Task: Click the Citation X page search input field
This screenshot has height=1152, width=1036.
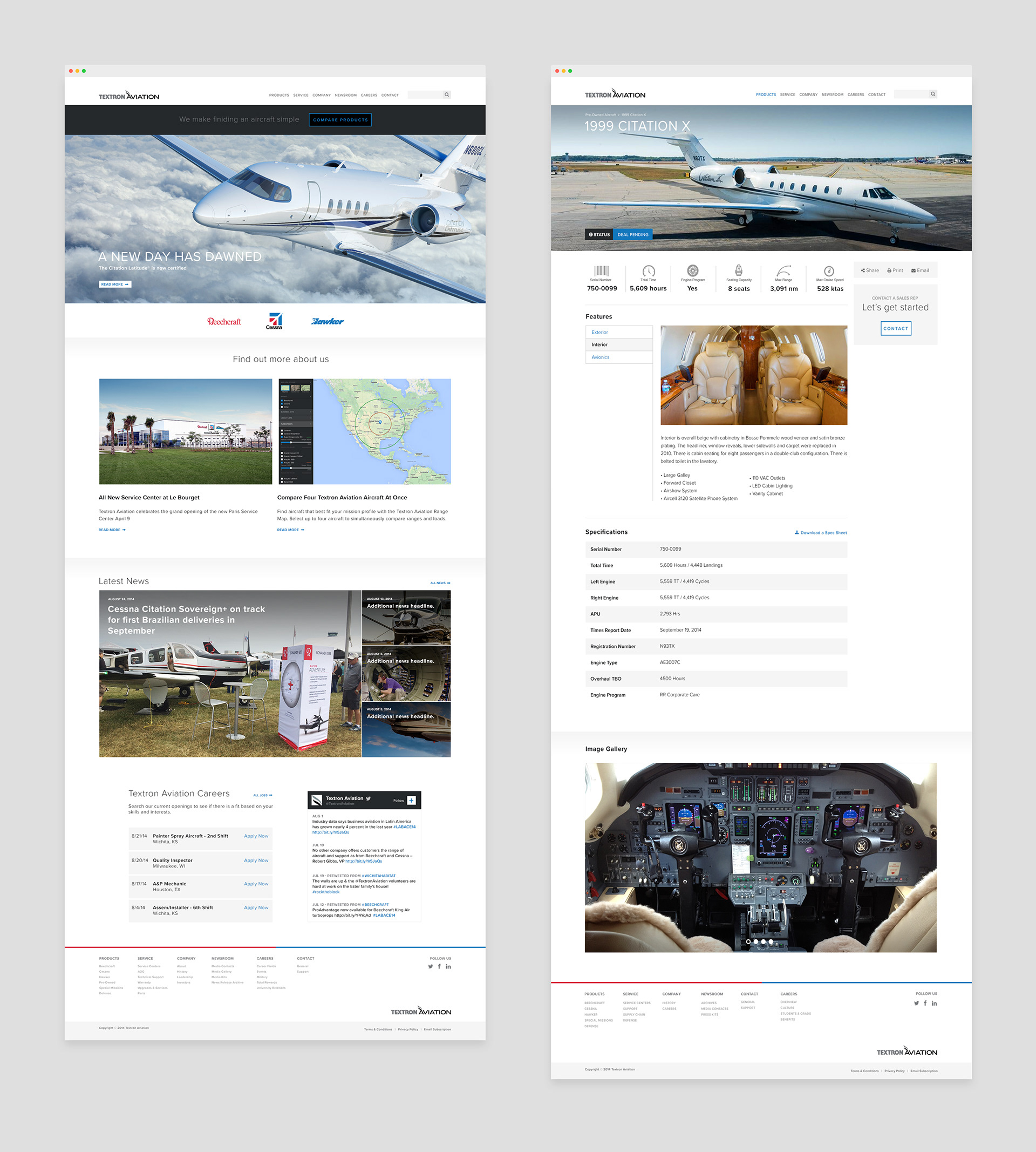Action: [x=912, y=94]
